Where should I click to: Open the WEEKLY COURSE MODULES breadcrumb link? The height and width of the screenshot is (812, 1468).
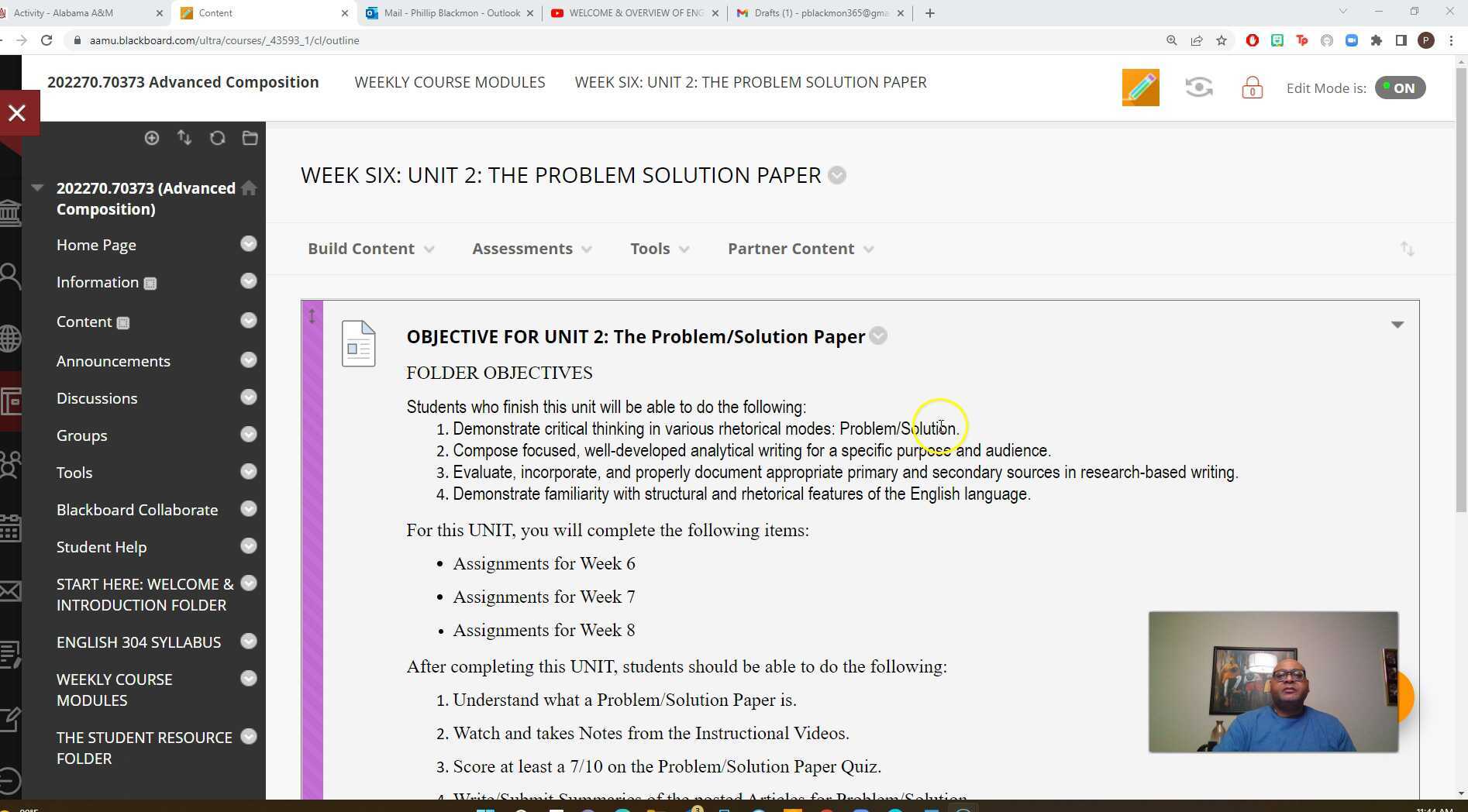click(450, 82)
